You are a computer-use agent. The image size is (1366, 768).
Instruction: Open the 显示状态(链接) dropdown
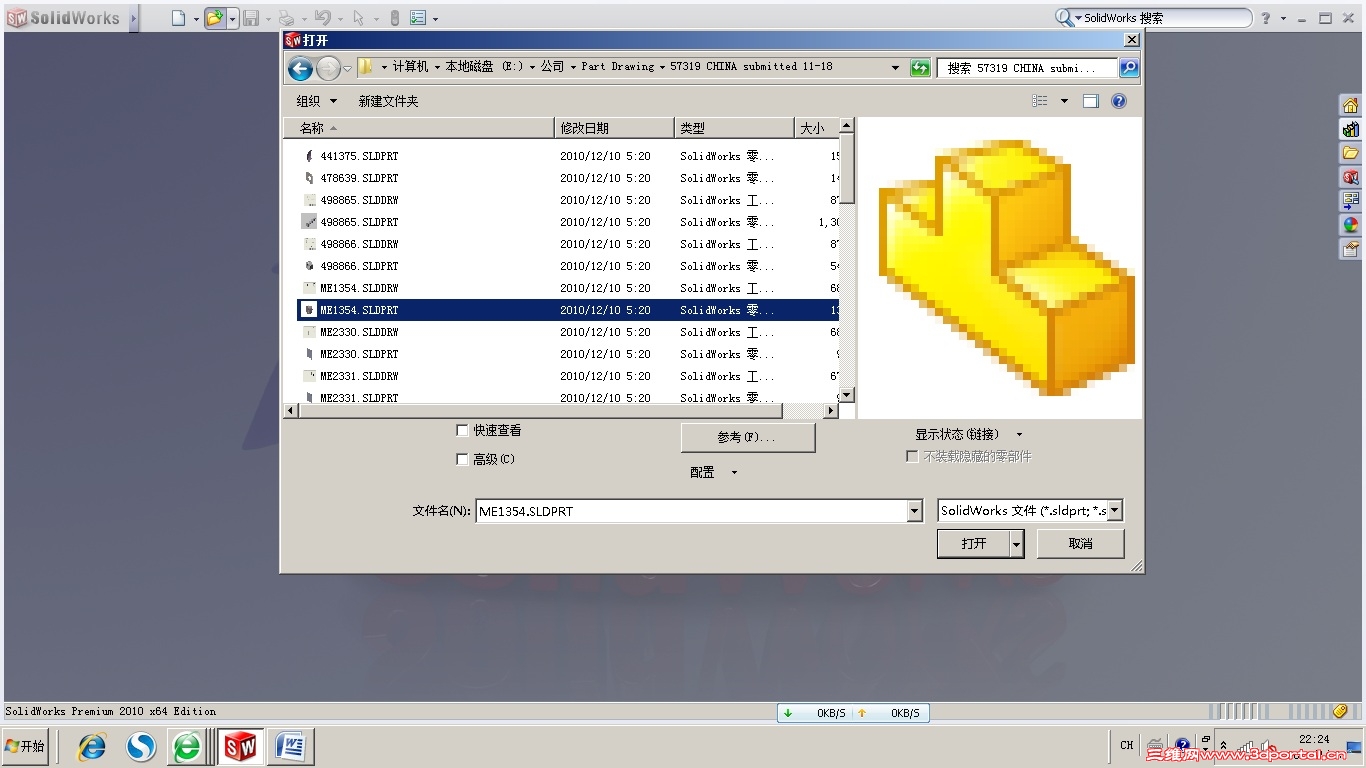click(x=969, y=435)
